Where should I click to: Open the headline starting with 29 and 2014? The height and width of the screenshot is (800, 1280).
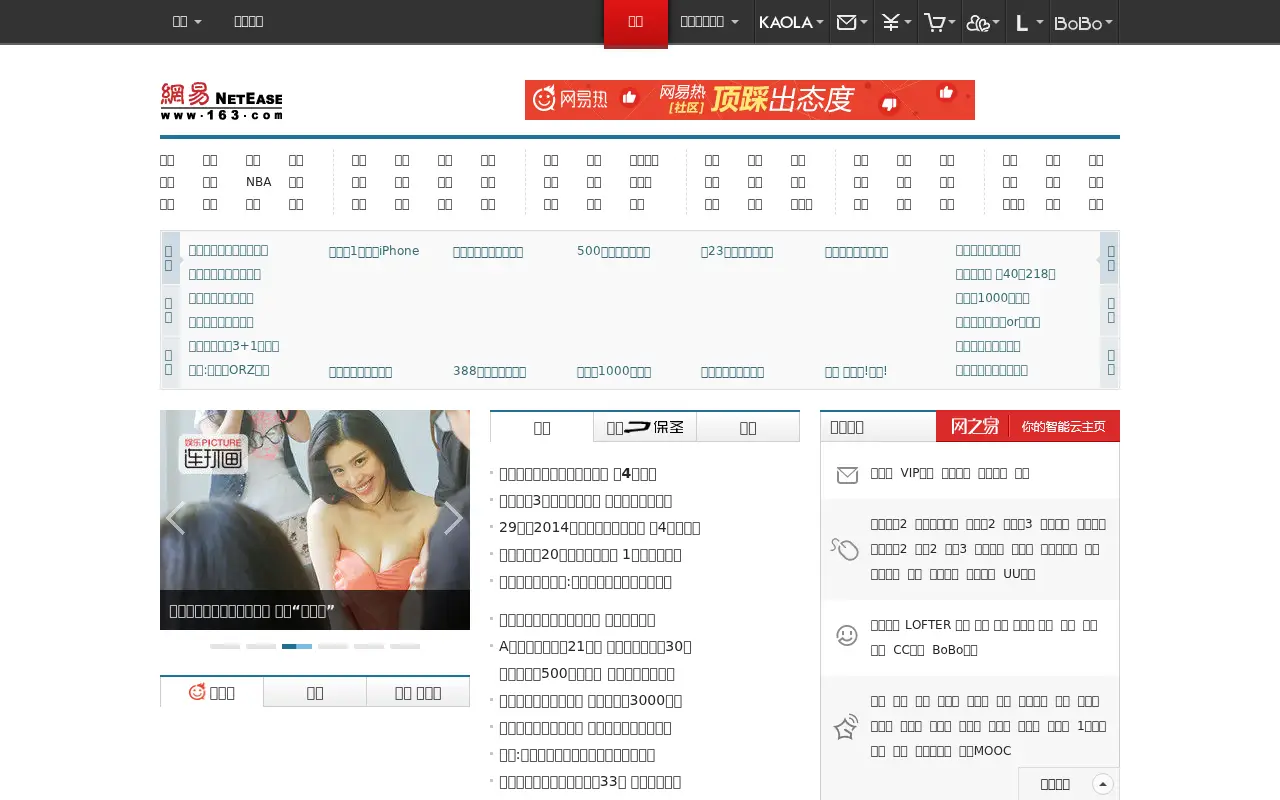[600, 528]
